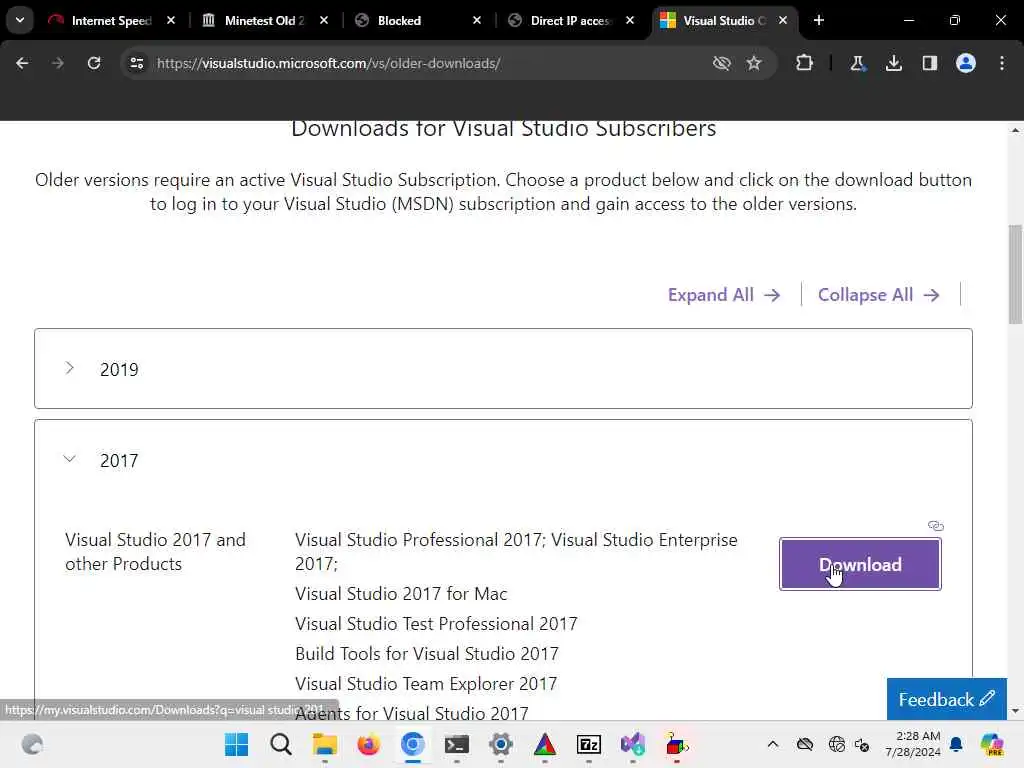The image size is (1024, 768).
Task: Open the Chromium browser taskbar icon
Action: click(x=413, y=744)
